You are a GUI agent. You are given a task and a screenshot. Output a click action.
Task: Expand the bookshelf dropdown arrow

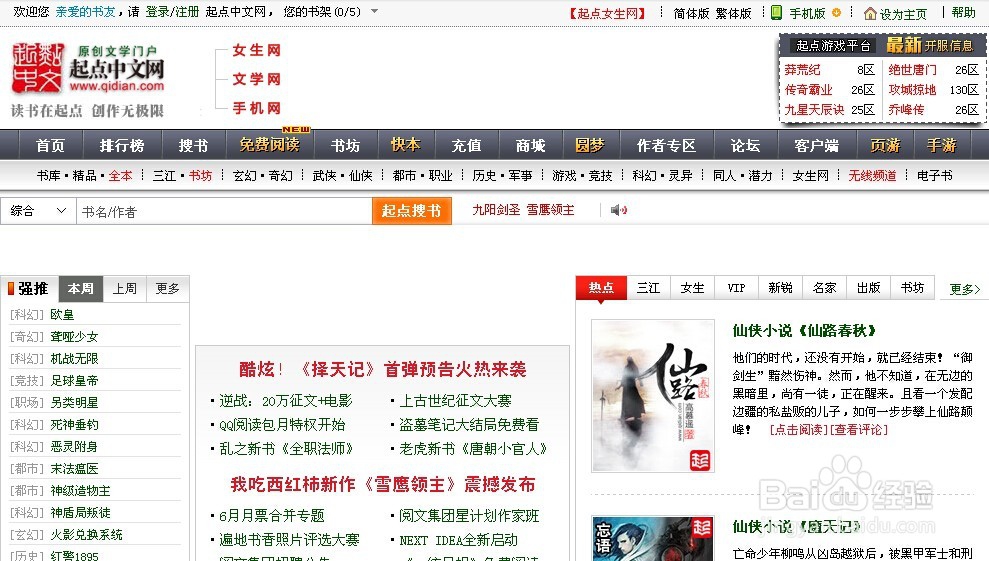(x=374, y=11)
